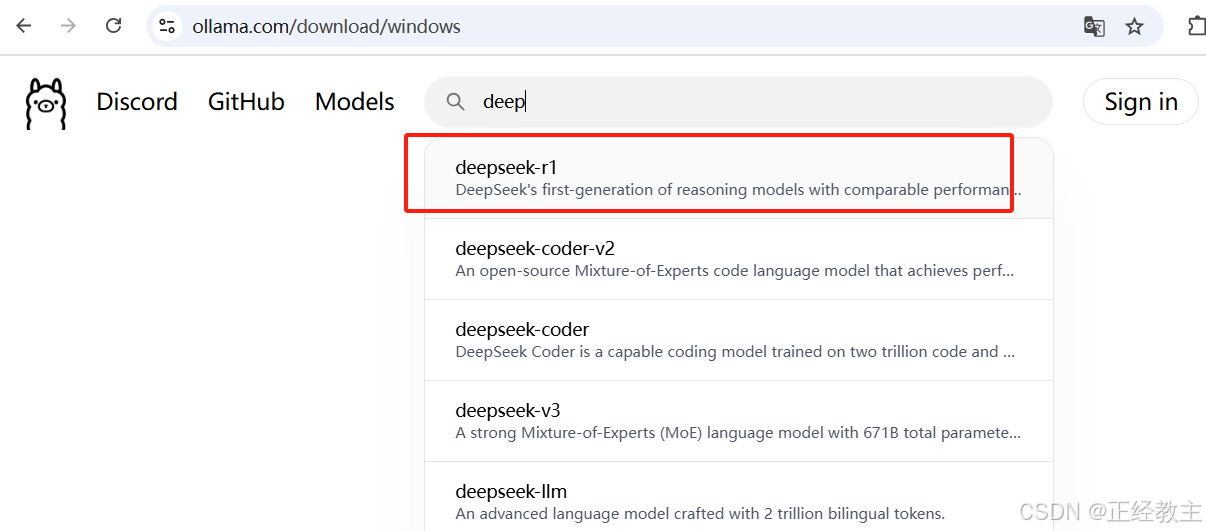Select deepseek-coder from search results
The width and height of the screenshot is (1206, 531).
coord(739,340)
